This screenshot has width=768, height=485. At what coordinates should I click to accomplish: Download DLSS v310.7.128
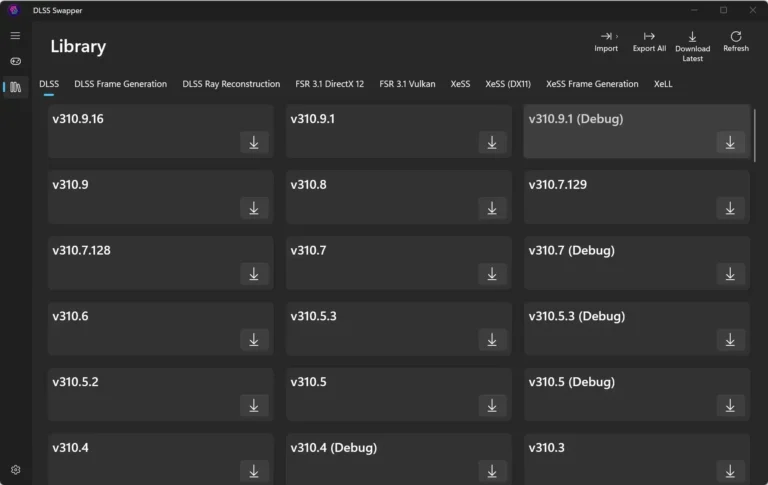(254, 274)
